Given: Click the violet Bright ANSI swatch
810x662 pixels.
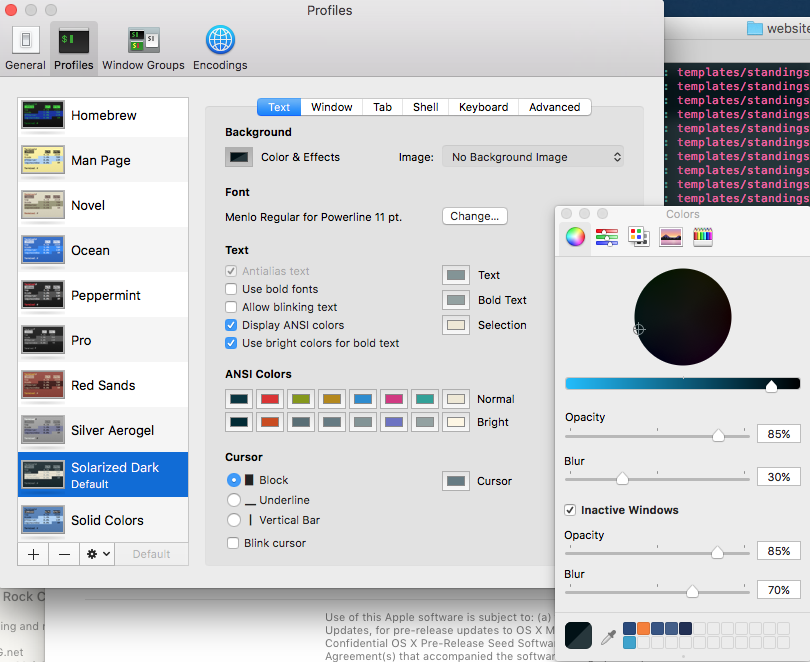Looking at the screenshot, I should [x=394, y=422].
